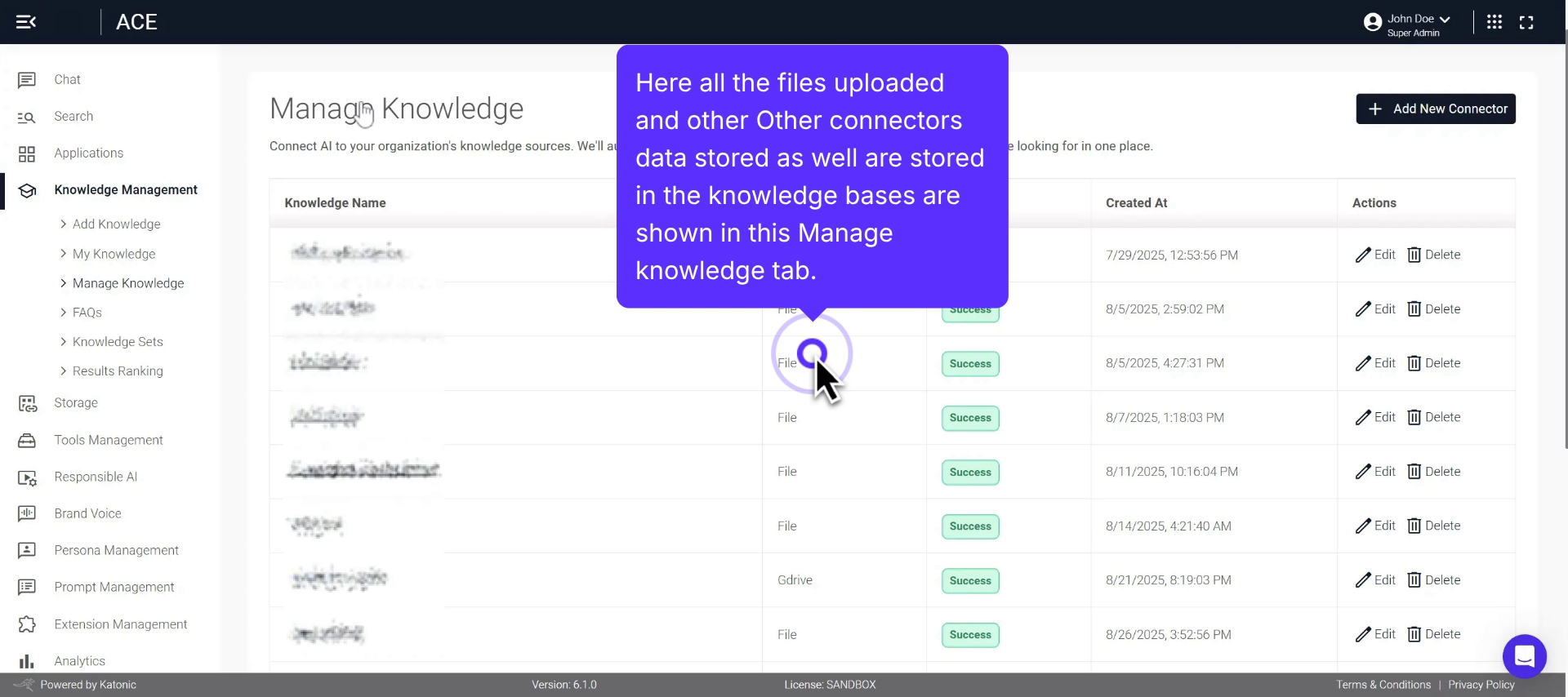The height and width of the screenshot is (697, 1568).
Task: Go to Chat menu item
Action: point(67,80)
